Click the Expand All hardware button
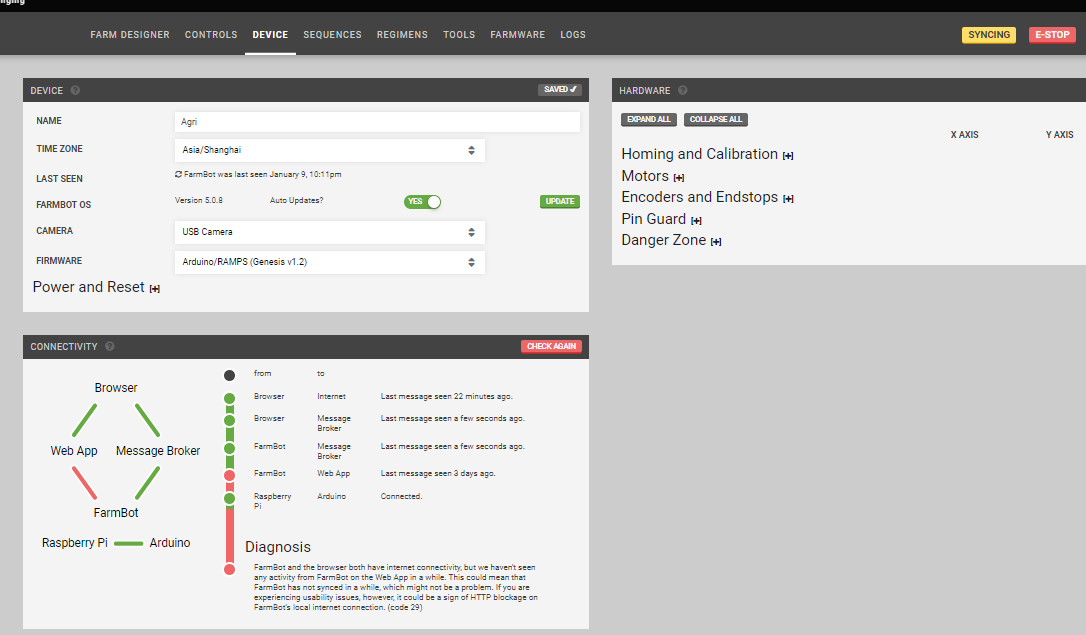 (649, 120)
